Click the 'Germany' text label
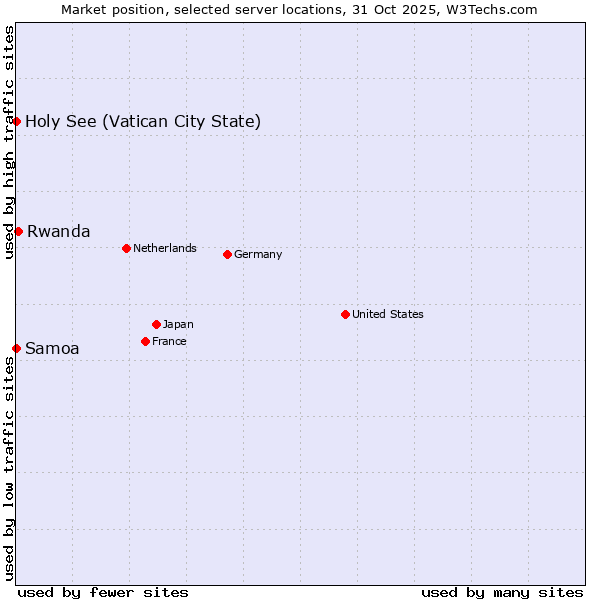The image size is (600, 600). (x=258, y=254)
